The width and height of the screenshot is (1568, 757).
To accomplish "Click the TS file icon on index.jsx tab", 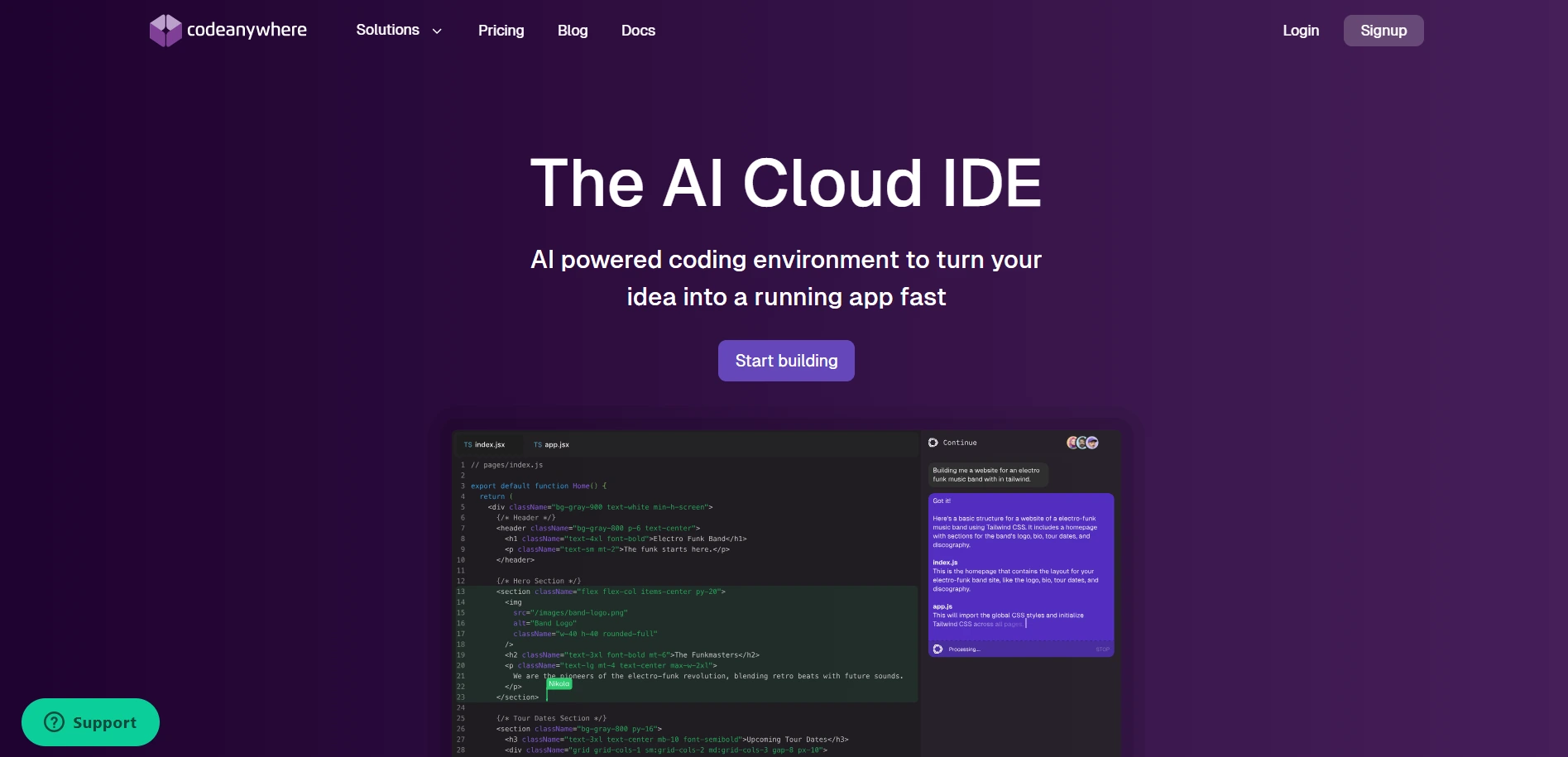I will click(x=468, y=444).
